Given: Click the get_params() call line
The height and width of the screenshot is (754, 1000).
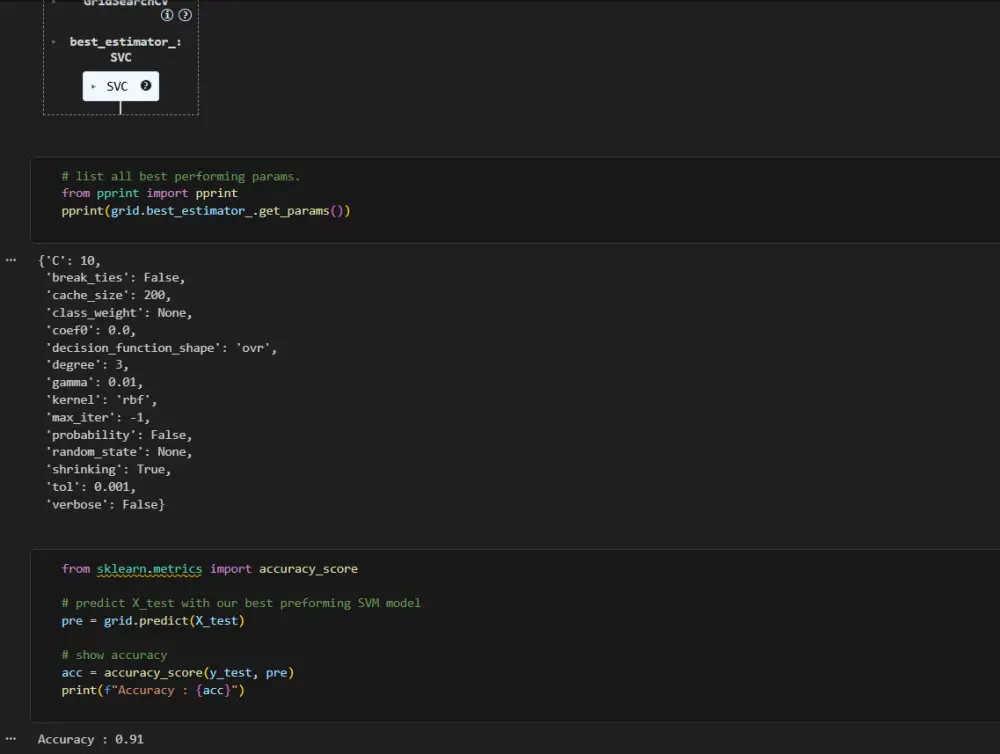Looking at the screenshot, I should point(205,211).
